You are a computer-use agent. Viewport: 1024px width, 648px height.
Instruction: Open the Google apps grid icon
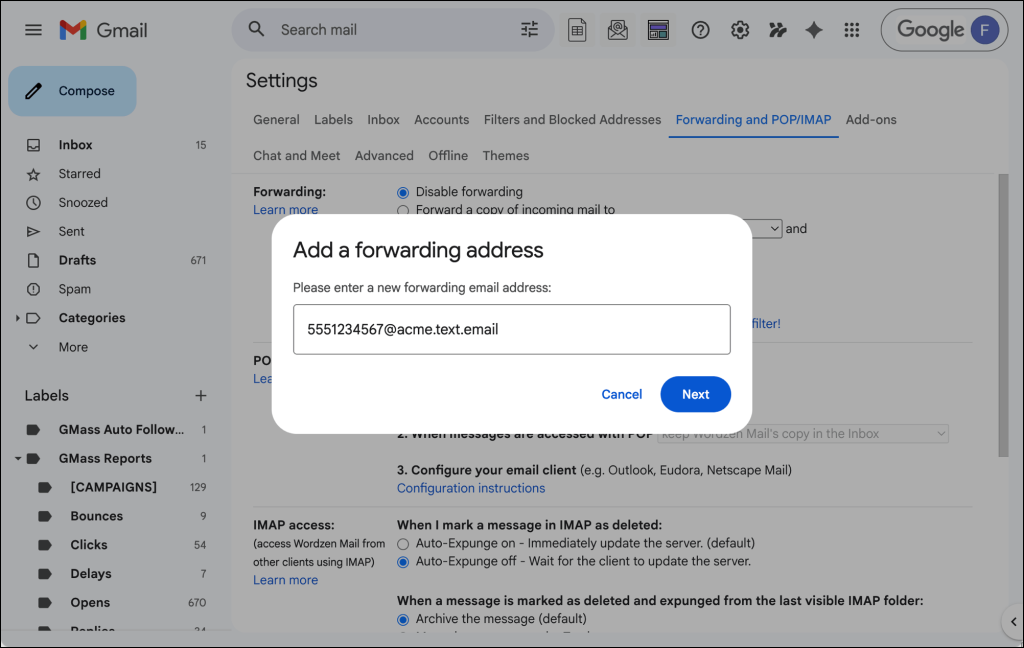(x=852, y=30)
